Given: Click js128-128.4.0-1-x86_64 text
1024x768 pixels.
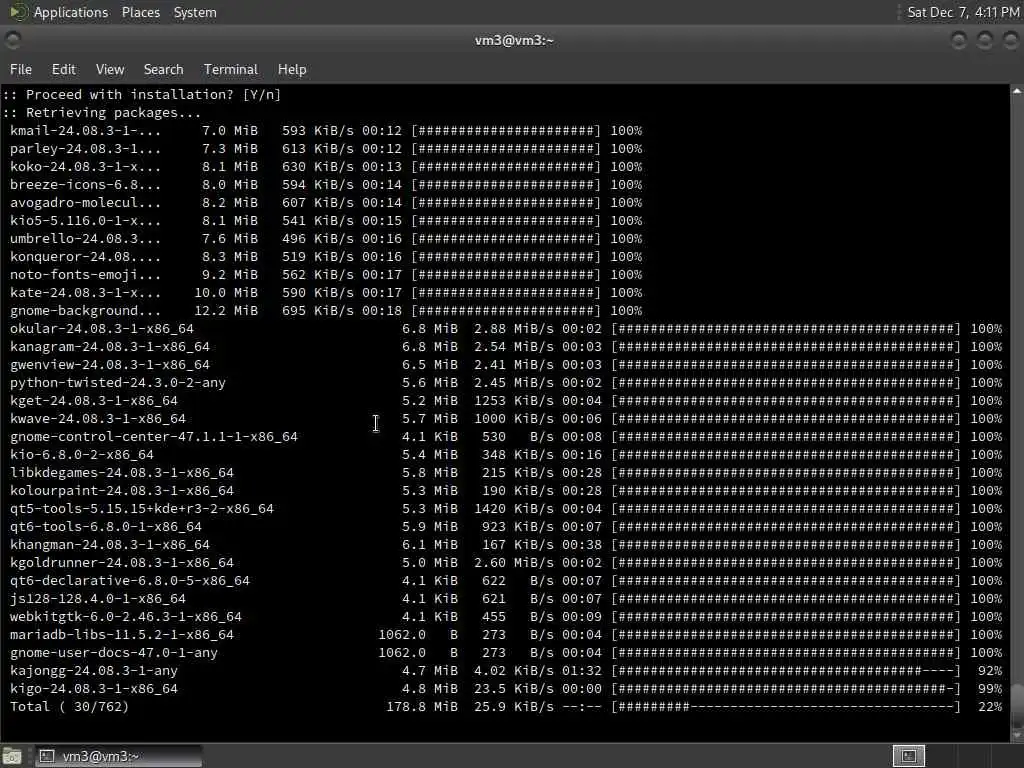Looking at the screenshot, I should [98, 598].
